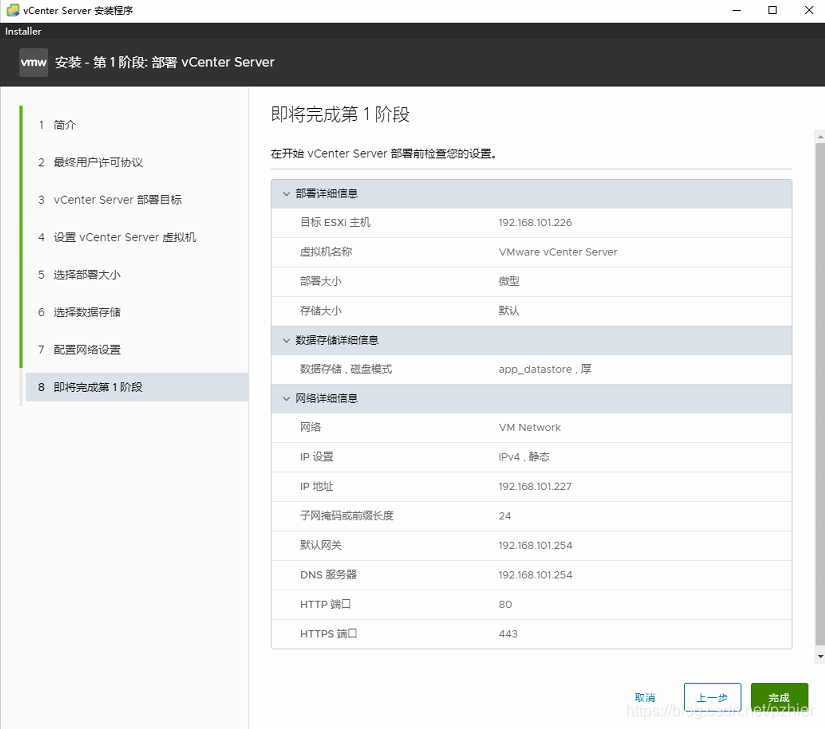Screen dimensions: 825x729
Task: Click the 存储大小 label
Action: pos(320,311)
